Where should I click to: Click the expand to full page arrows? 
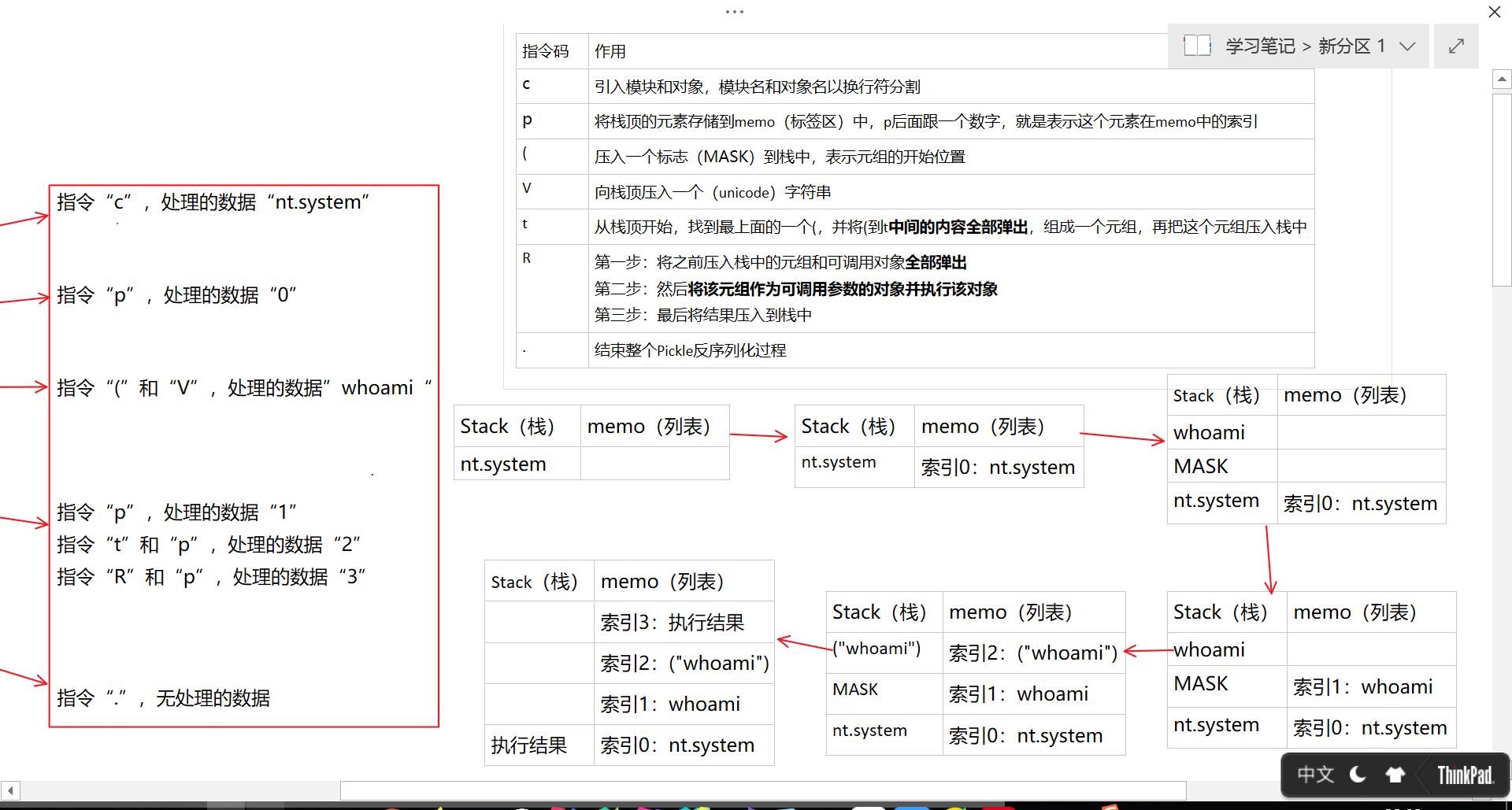1456,46
